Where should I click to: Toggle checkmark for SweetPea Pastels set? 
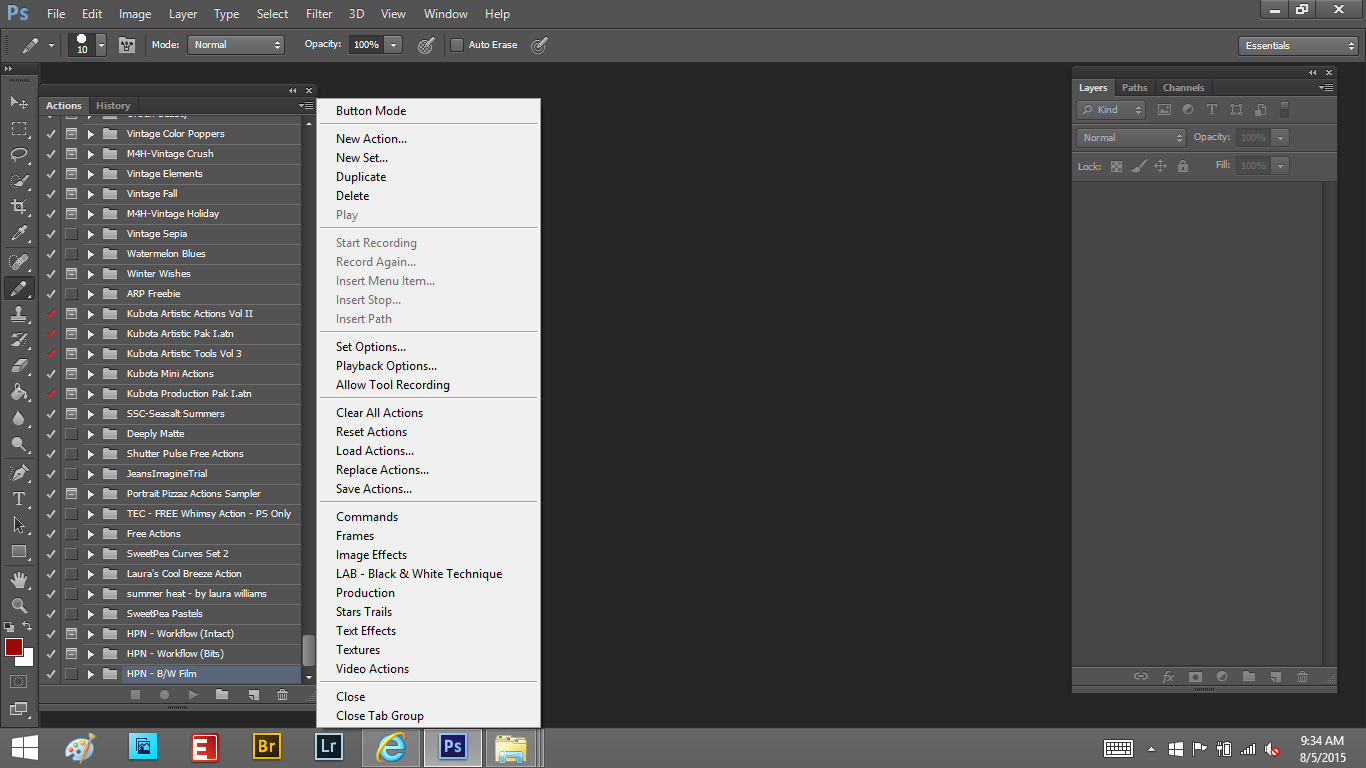(51, 614)
